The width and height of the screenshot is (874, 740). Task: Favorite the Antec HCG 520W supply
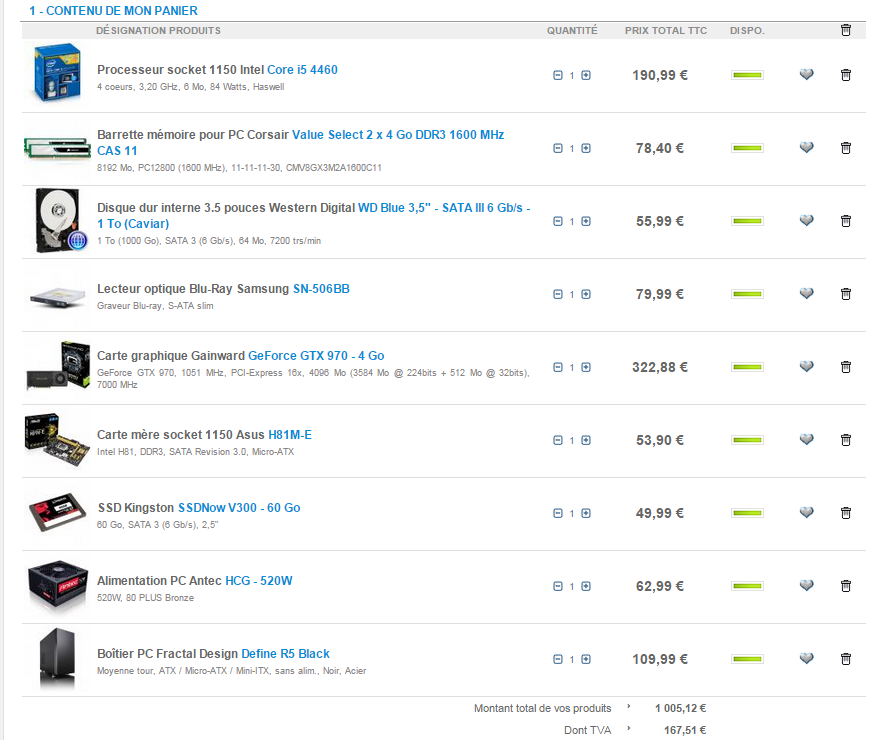807,585
